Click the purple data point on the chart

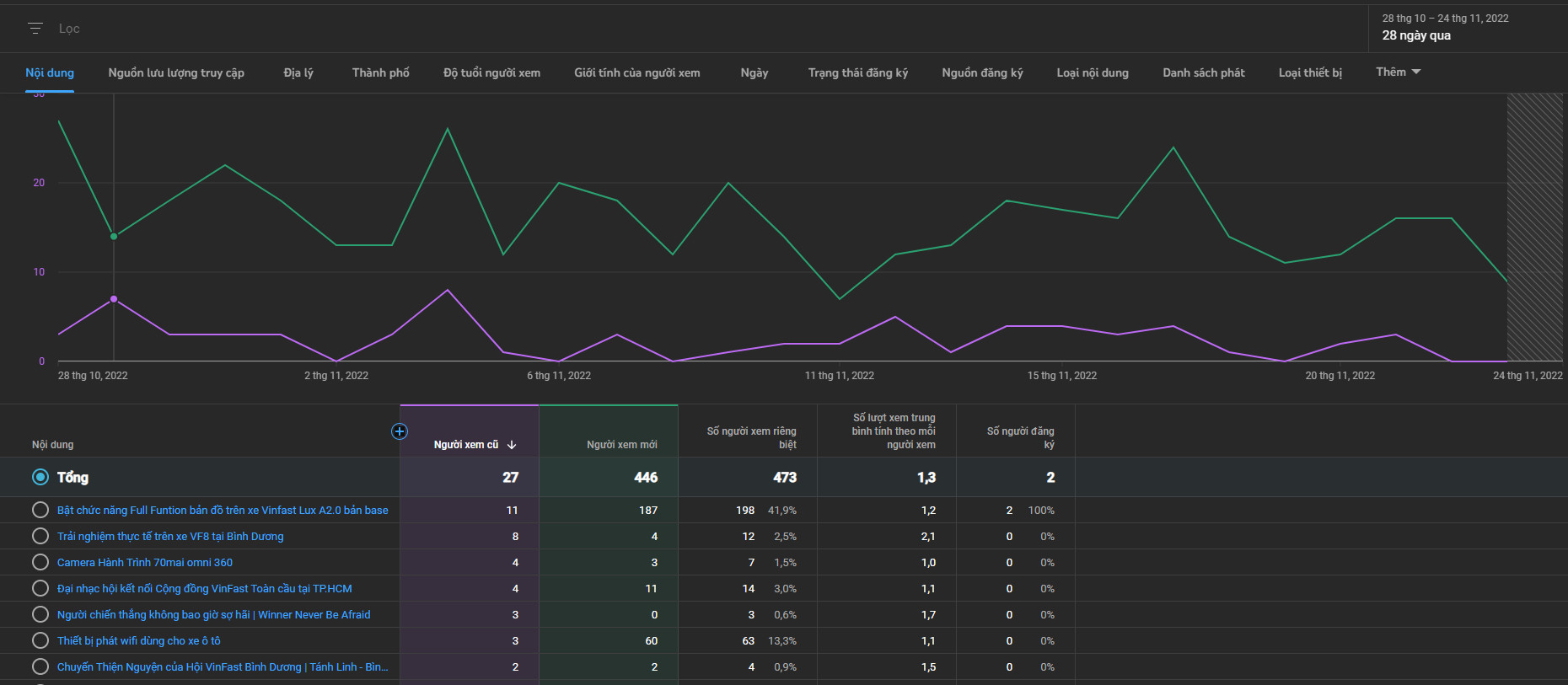coord(114,299)
